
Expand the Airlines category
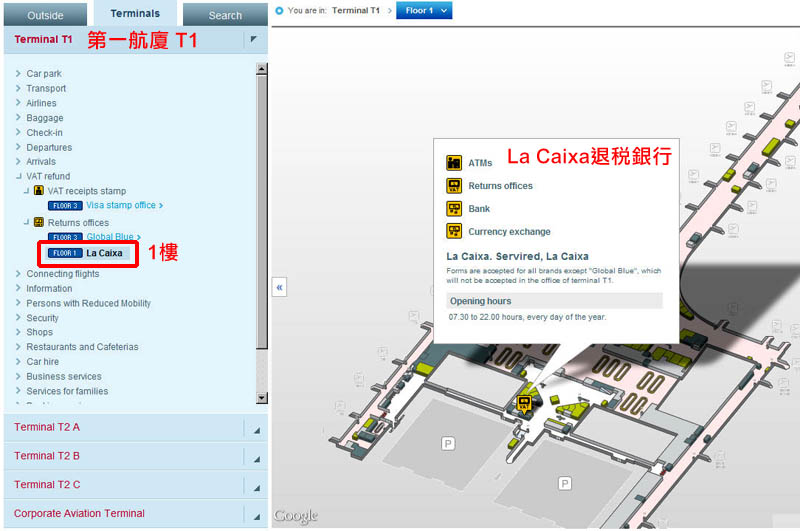tap(41, 103)
